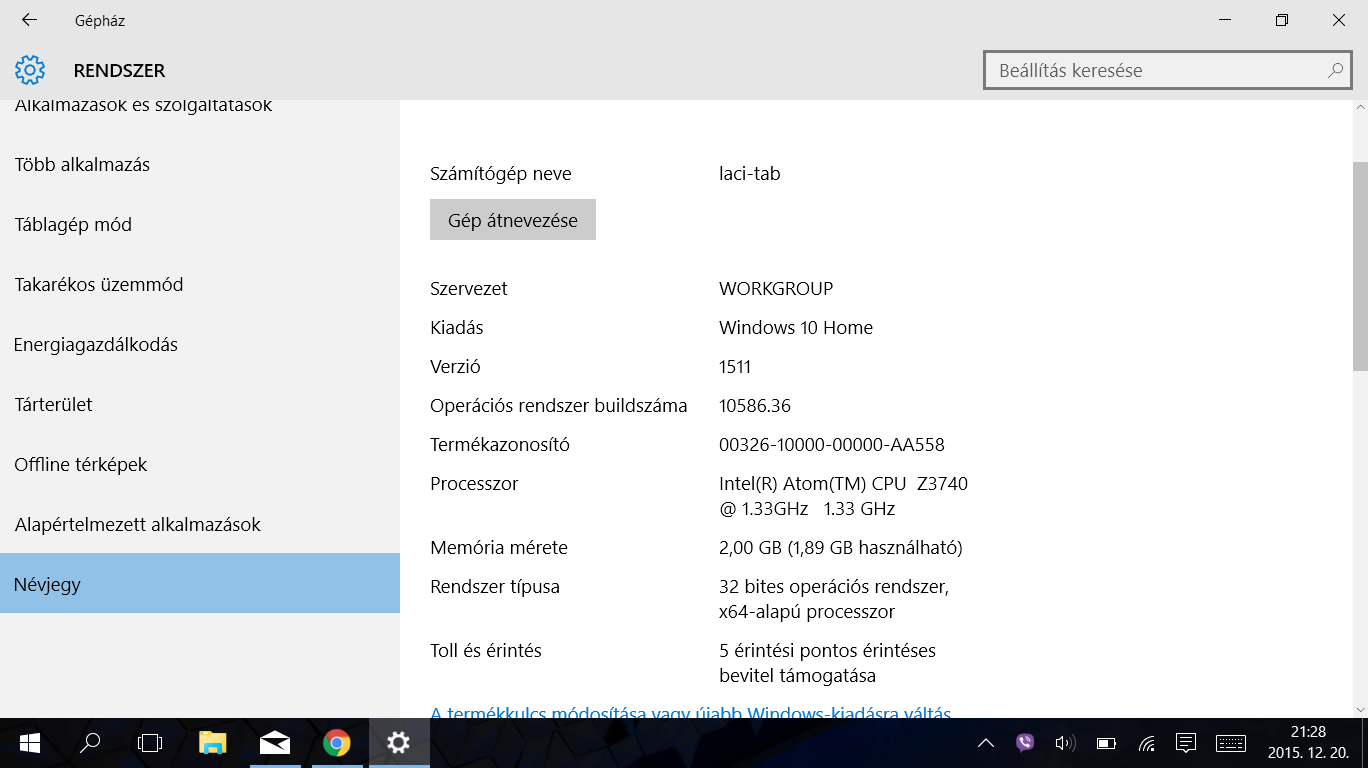Click the Számítógép neve label
1368x768 pixels.
click(501, 174)
